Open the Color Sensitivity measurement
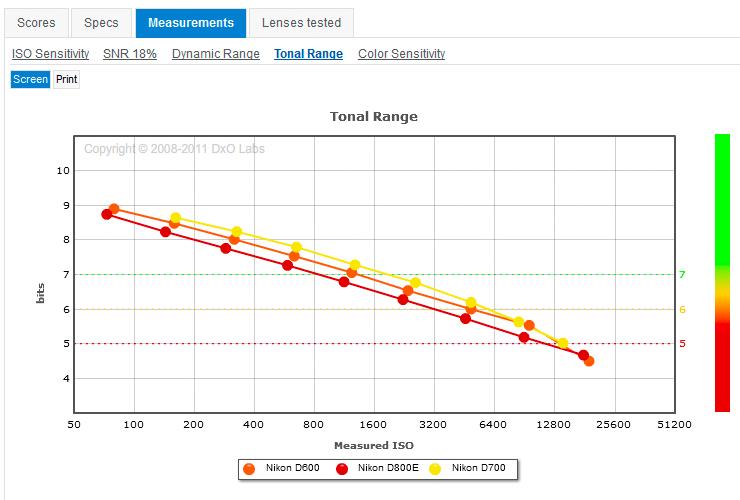Screen dimensions: 740x500 point(402,54)
